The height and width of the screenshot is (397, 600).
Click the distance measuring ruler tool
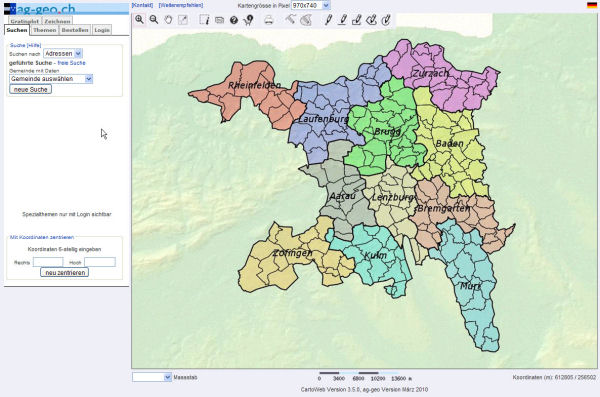[x=290, y=19]
